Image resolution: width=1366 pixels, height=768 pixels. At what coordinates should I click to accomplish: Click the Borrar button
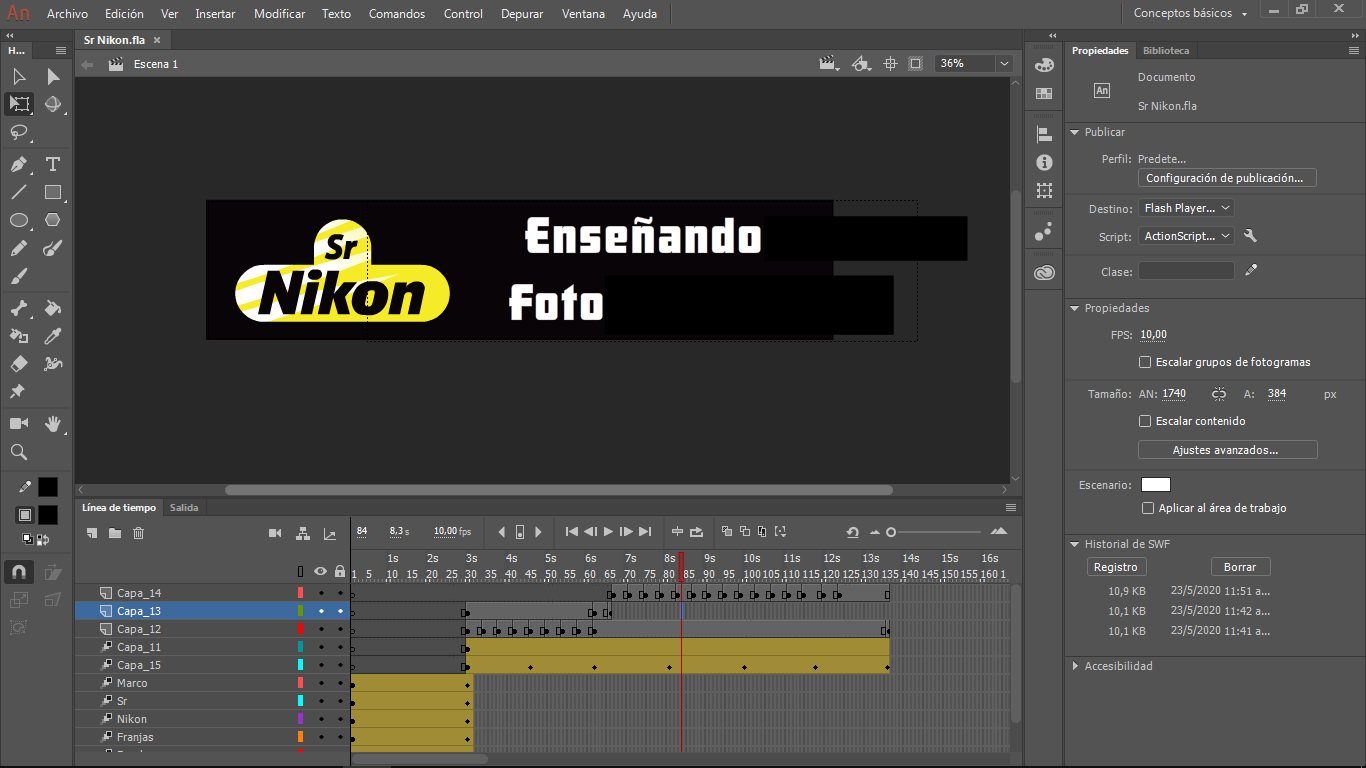tap(1240, 567)
